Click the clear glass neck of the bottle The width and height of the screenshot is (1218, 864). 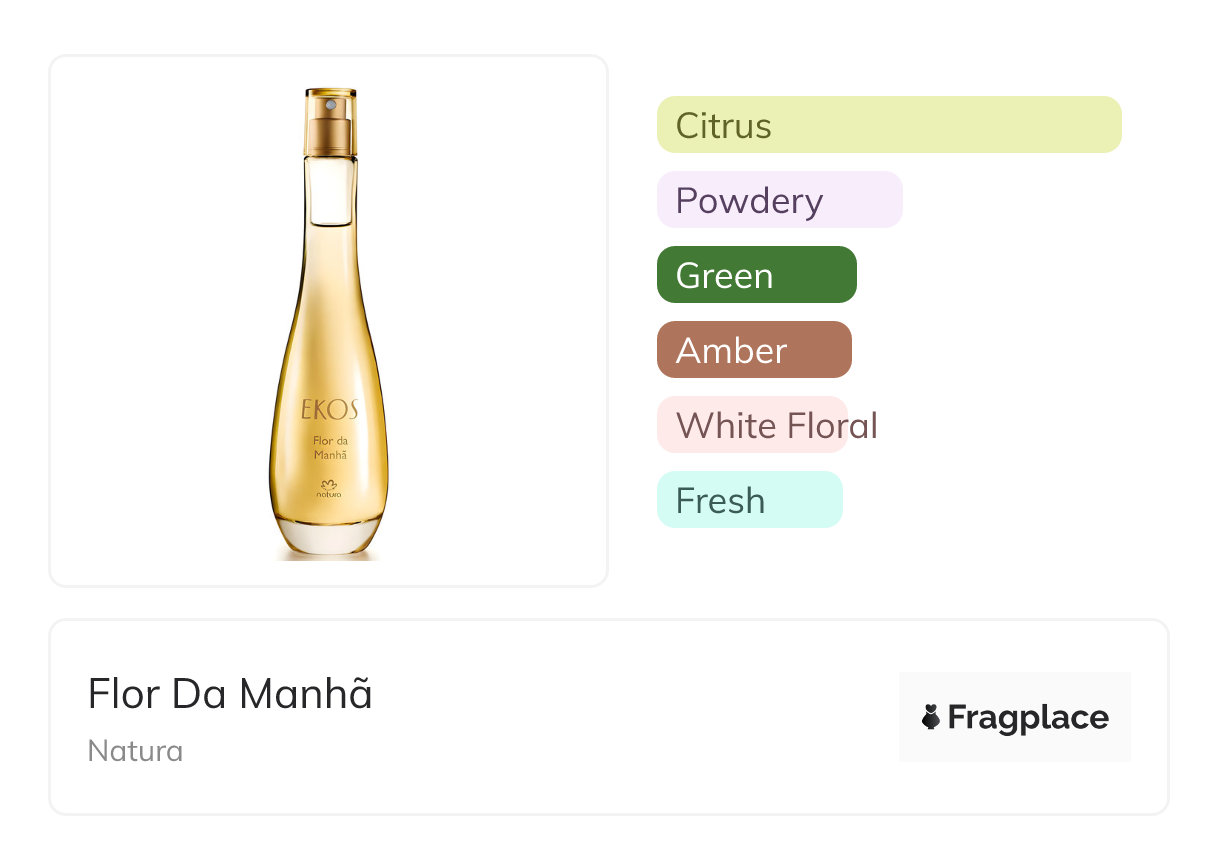(x=331, y=190)
